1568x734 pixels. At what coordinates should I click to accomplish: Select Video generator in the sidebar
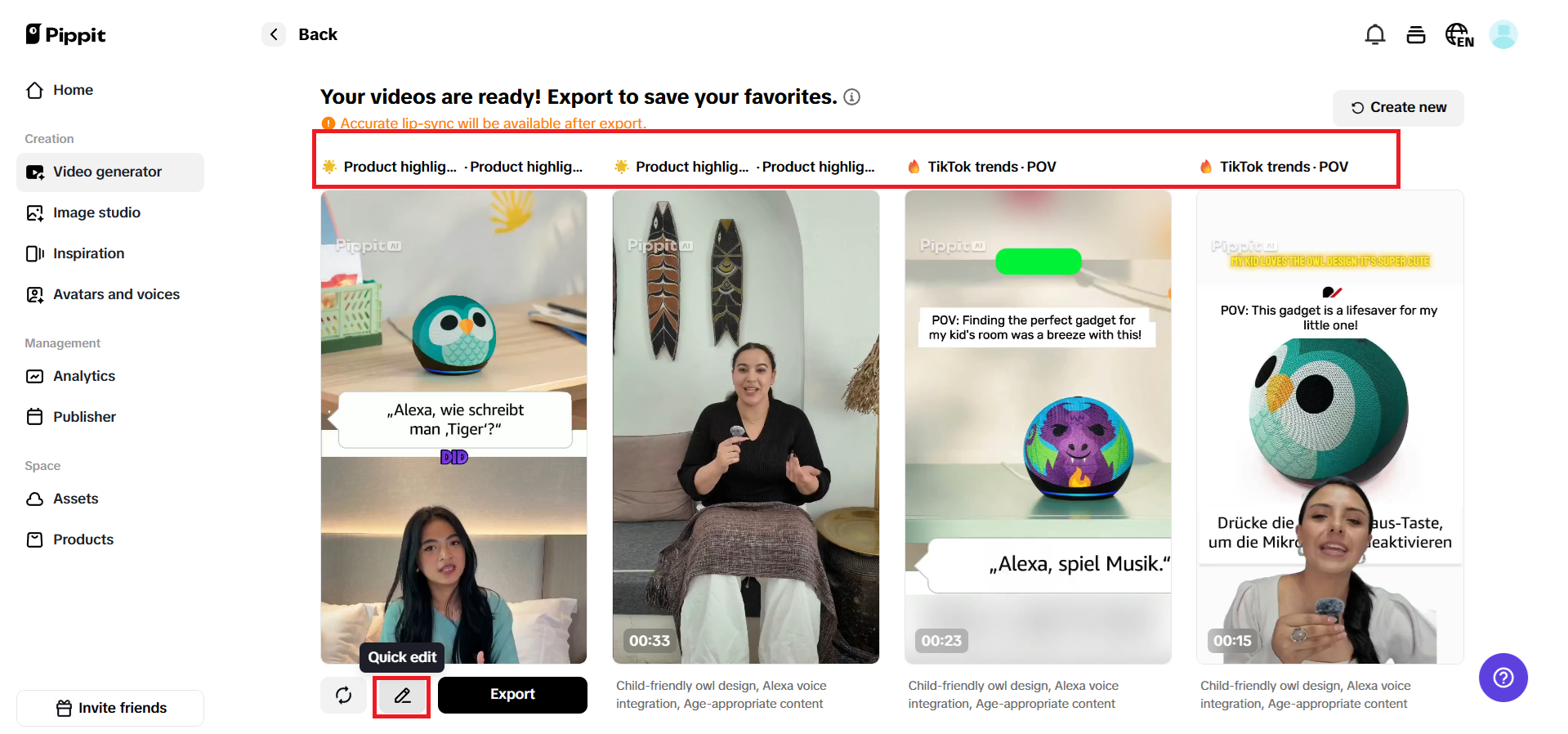(x=110, y=172)
